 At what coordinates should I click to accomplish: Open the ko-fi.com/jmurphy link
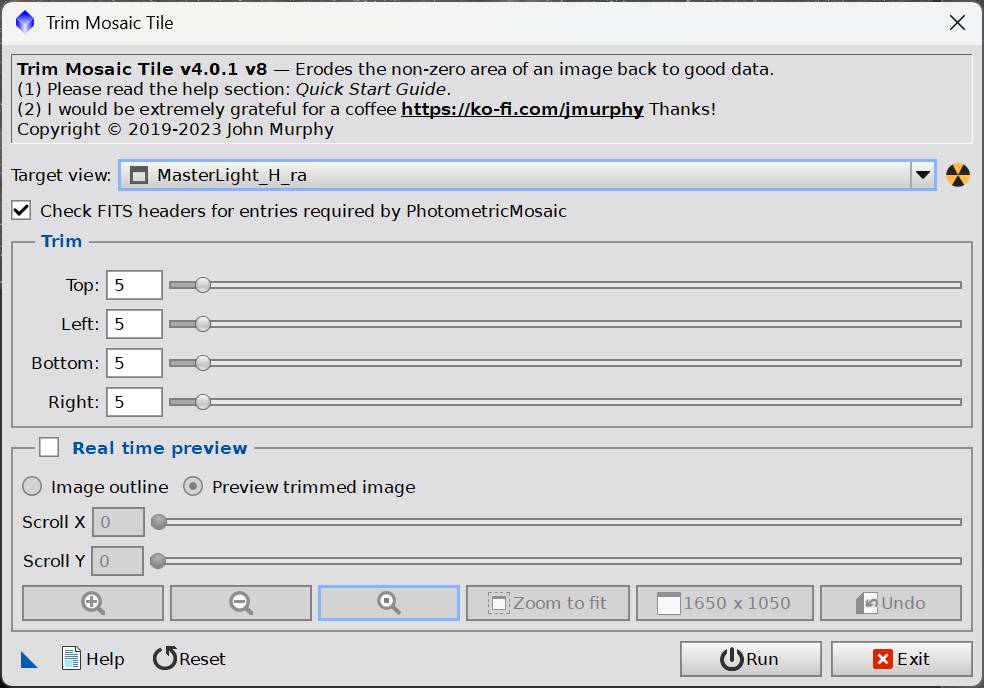tap(522, 109)
